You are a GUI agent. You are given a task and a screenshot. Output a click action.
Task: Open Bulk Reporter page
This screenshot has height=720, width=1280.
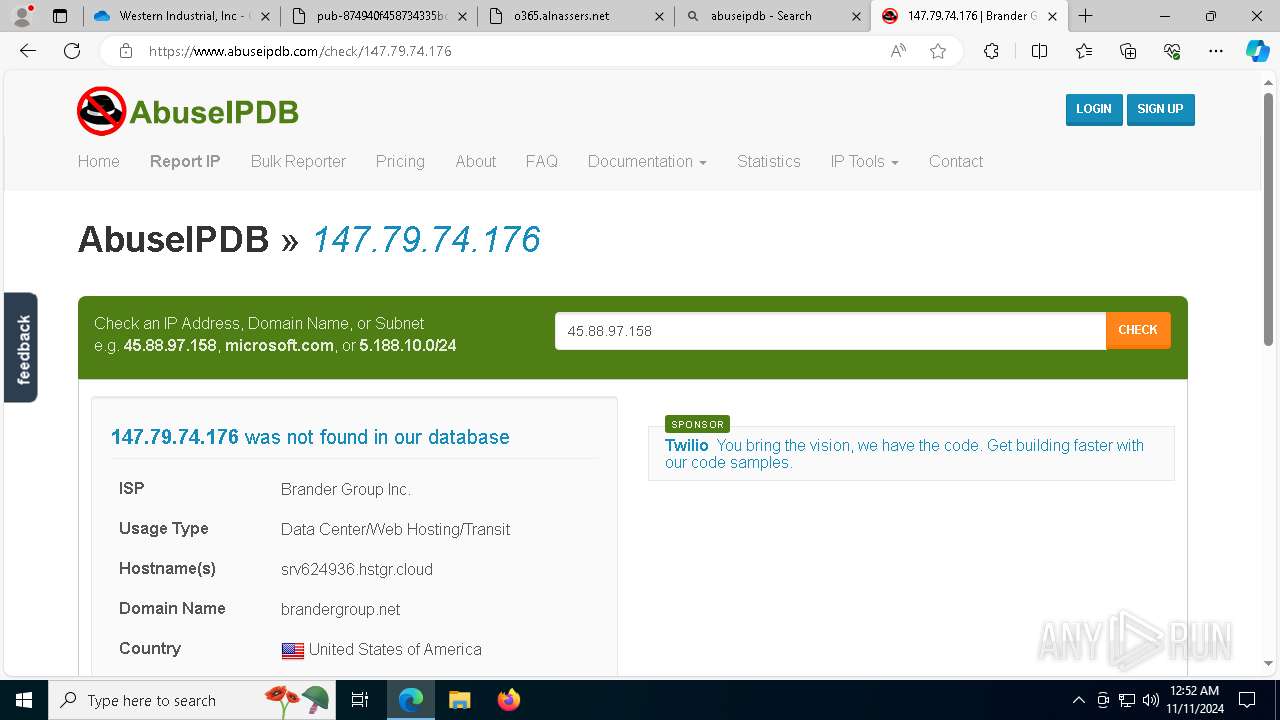[298, 161]
